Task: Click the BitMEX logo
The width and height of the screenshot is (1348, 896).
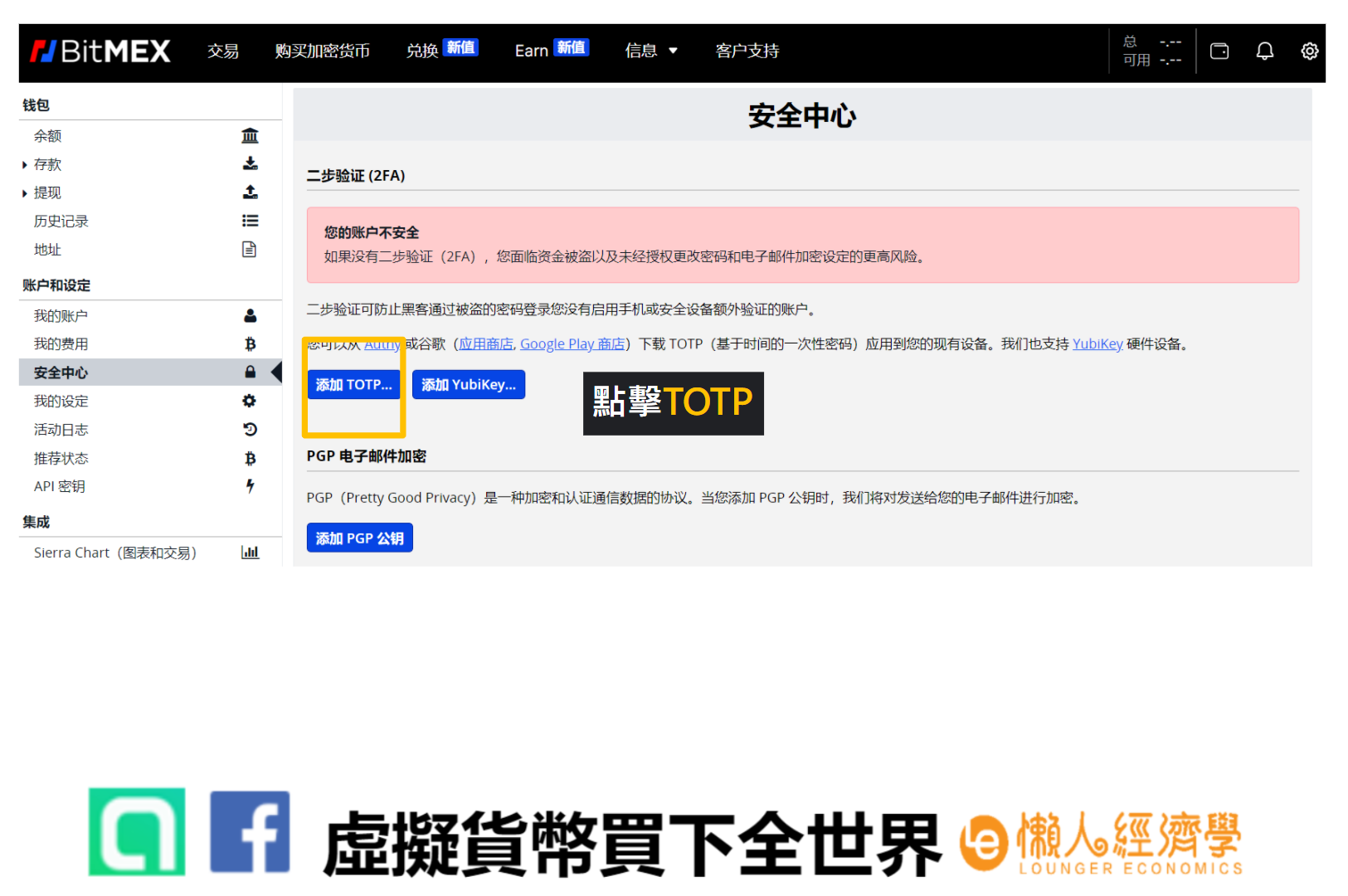Action: click(100, 51)
